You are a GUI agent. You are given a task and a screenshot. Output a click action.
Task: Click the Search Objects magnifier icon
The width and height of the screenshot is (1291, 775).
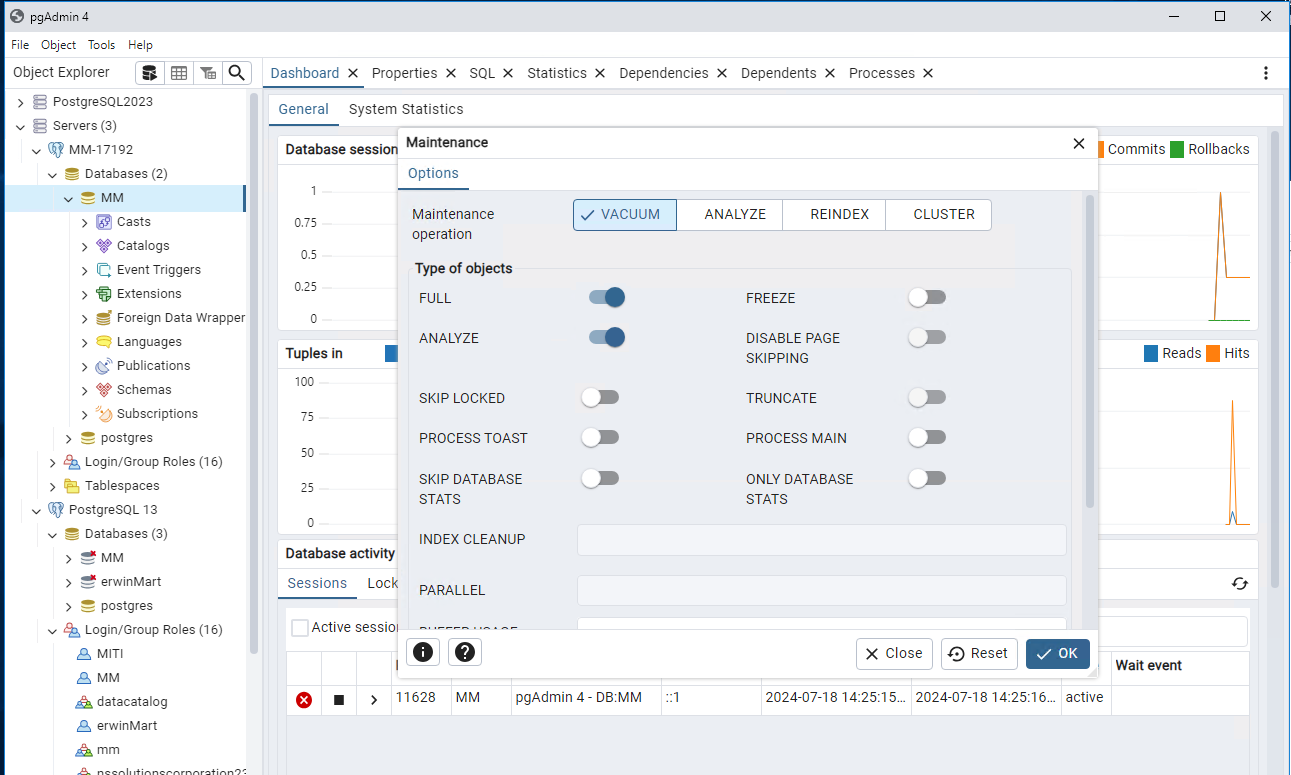click(236, 73)
